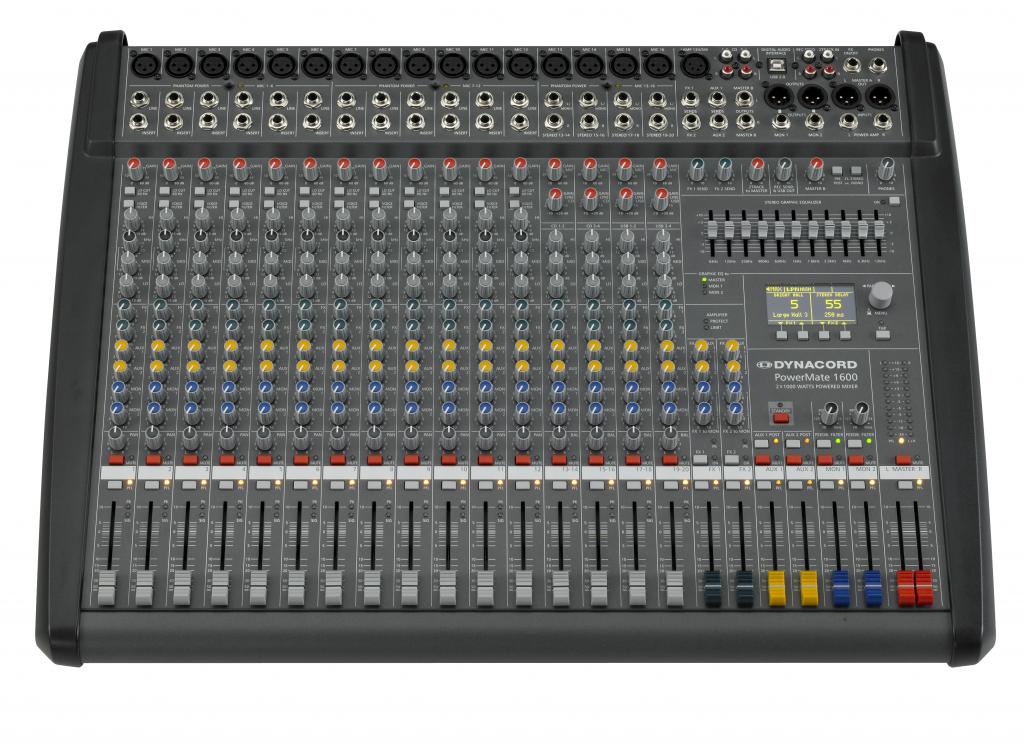The width and height of the screenshot is (1024, 745).
Task: Click the MENU rotary encoder beside the display
Action: pos(880,297)
